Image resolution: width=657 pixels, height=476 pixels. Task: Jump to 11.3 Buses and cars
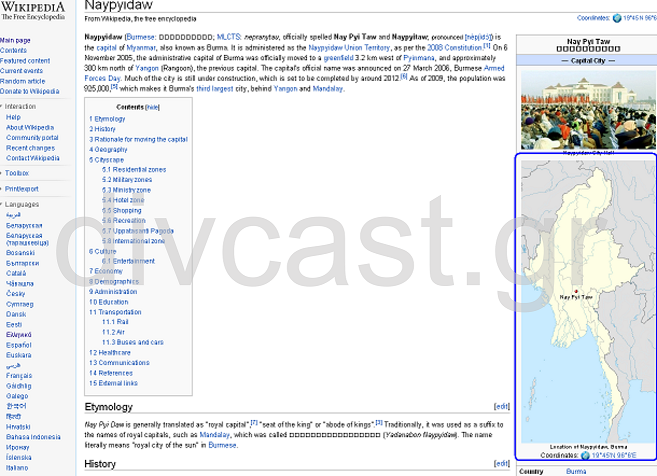[132, 342]
